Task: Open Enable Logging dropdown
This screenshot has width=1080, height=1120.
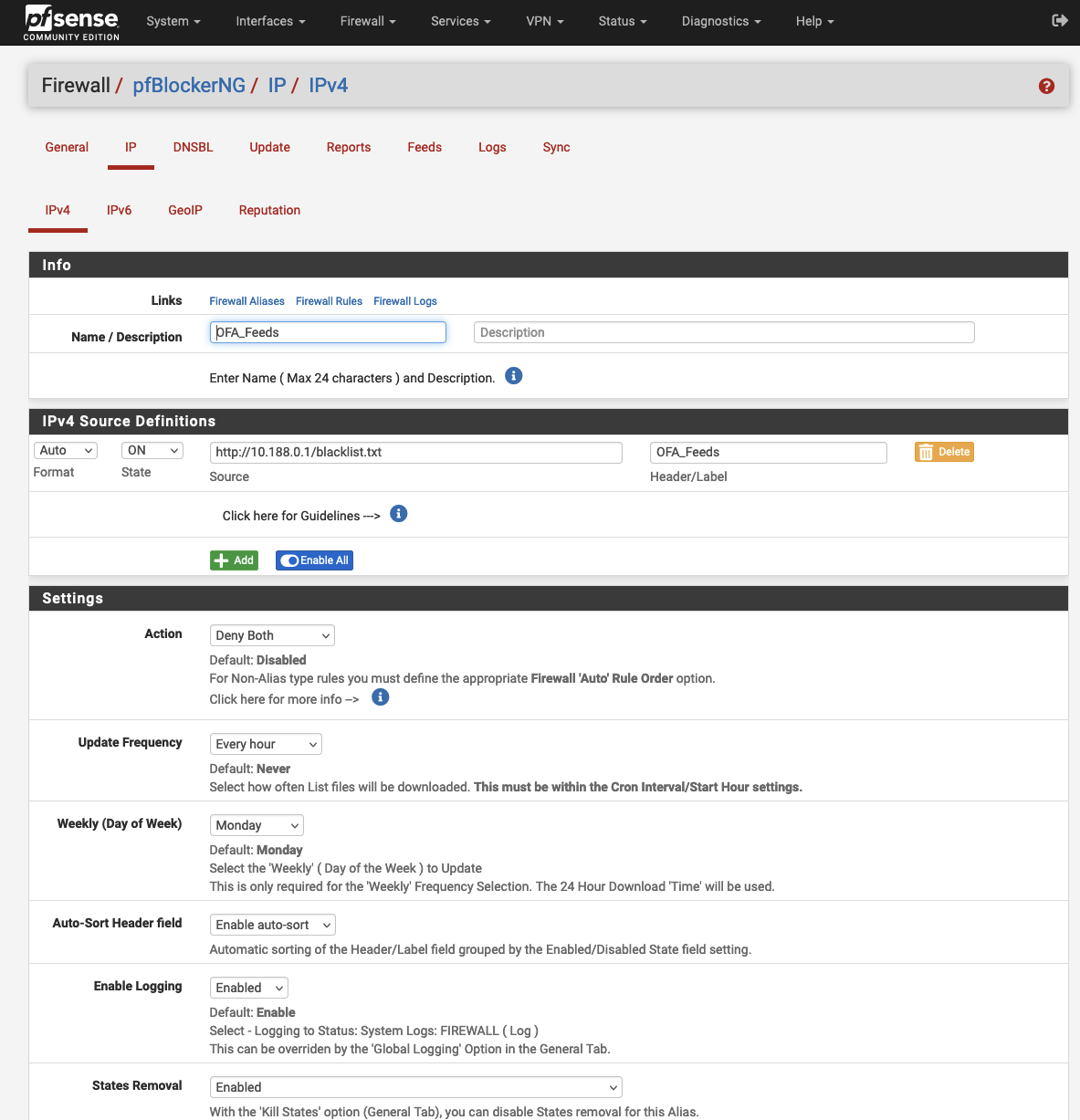Action: coord(249,988)
